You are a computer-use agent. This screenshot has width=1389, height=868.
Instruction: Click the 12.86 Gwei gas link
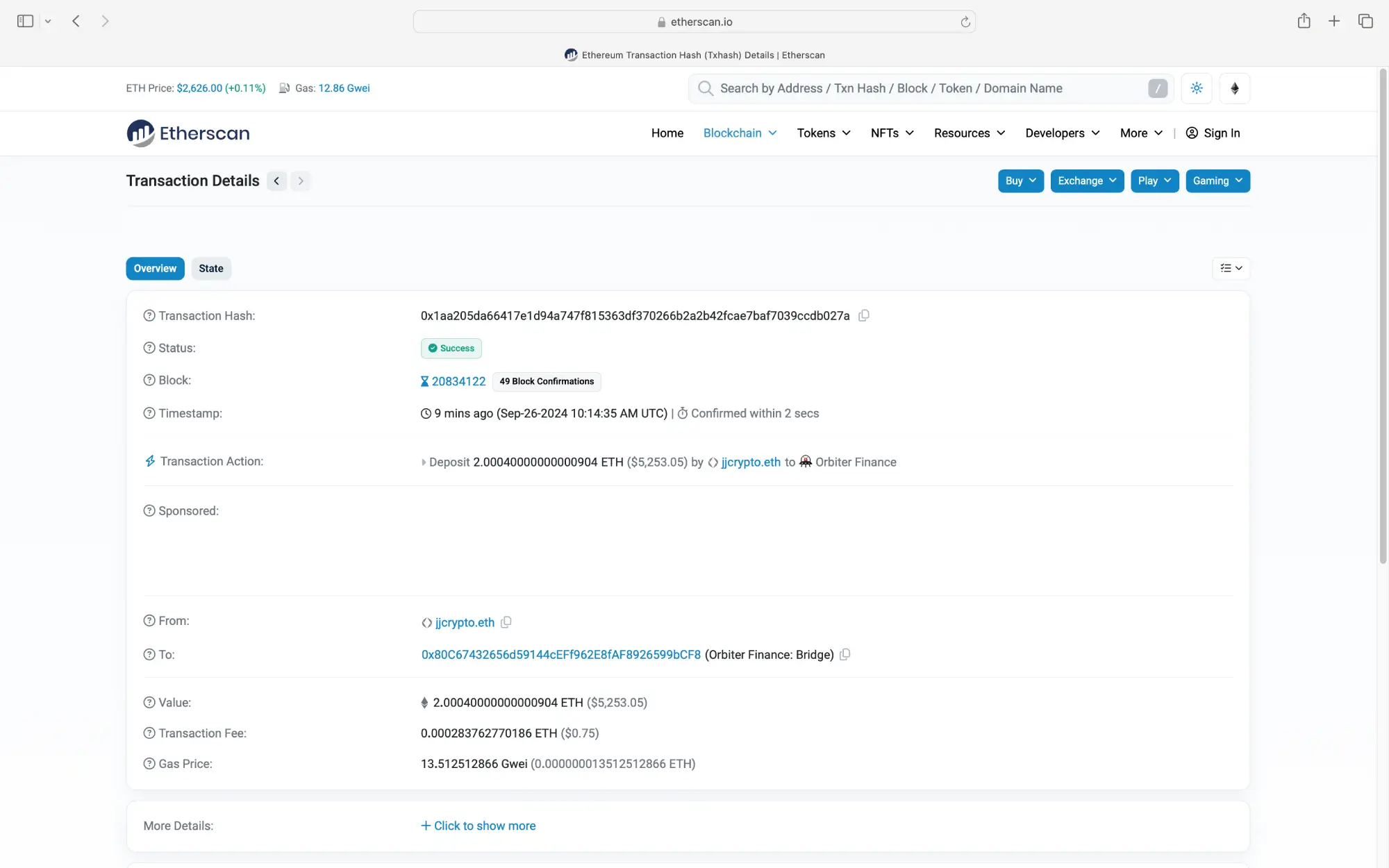tap(344, 88)
